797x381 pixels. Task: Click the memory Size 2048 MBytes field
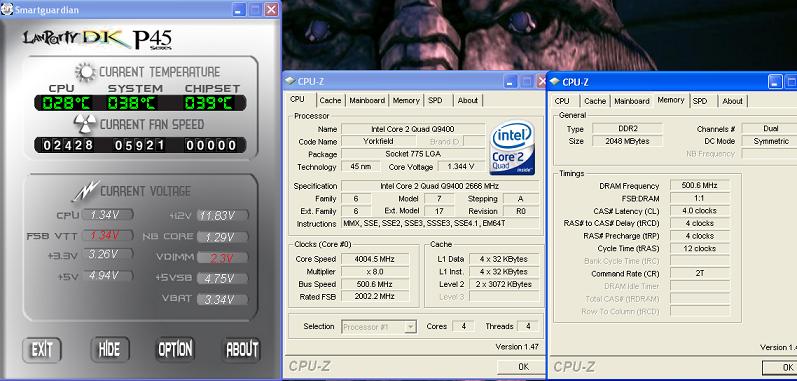coord(627,141)
